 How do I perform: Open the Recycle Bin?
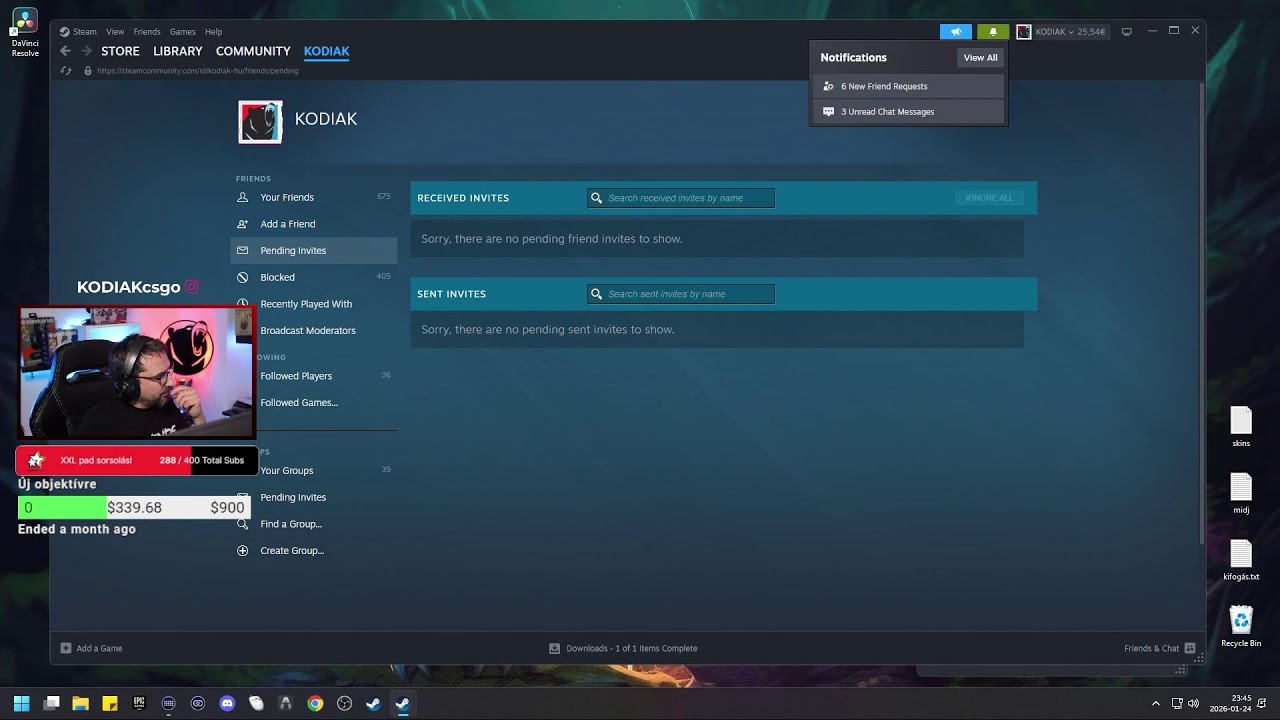pos(1241,627)
